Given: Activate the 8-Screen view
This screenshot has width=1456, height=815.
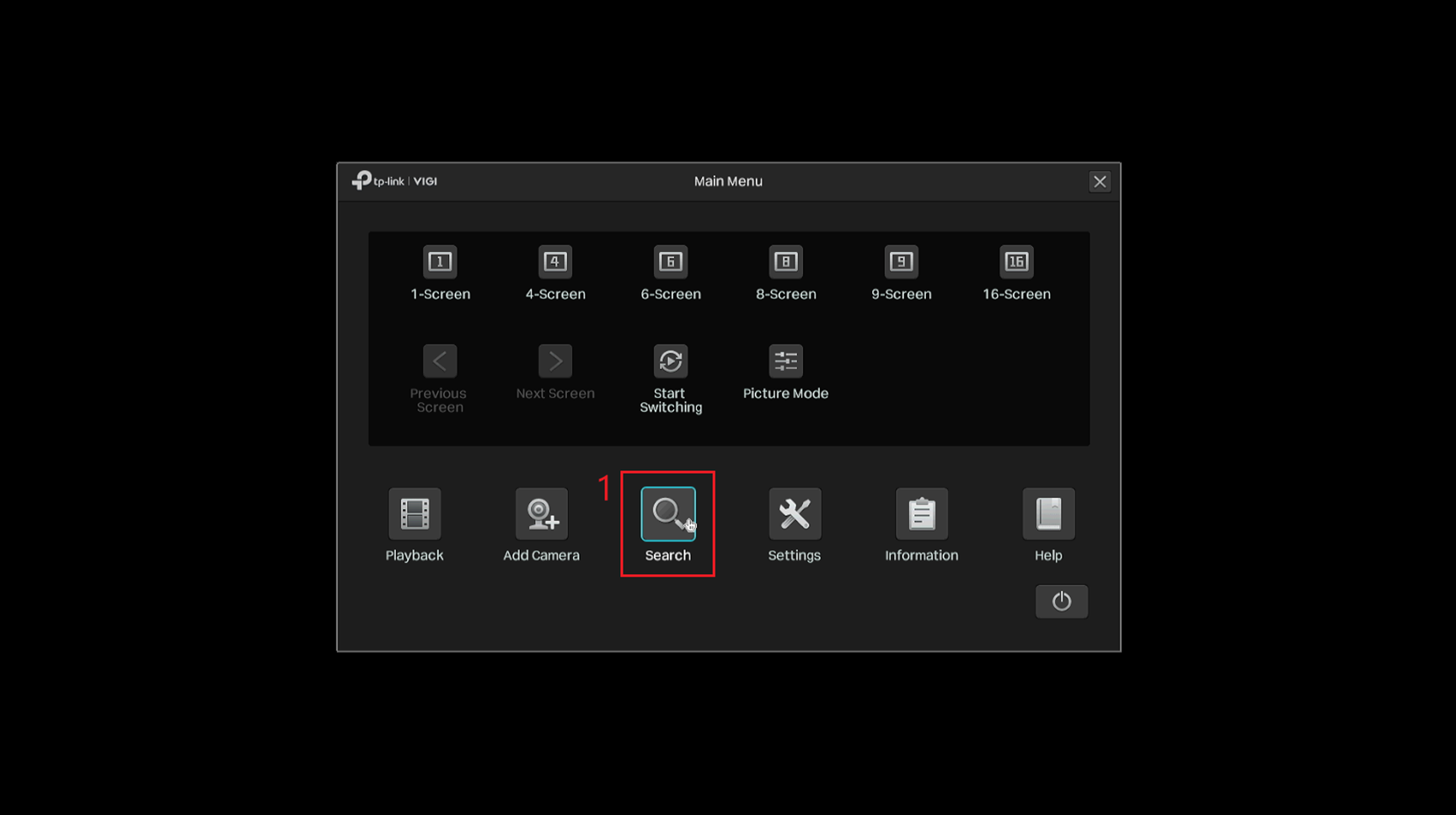Looking at the screenshot, I should [x=786, y=262].
